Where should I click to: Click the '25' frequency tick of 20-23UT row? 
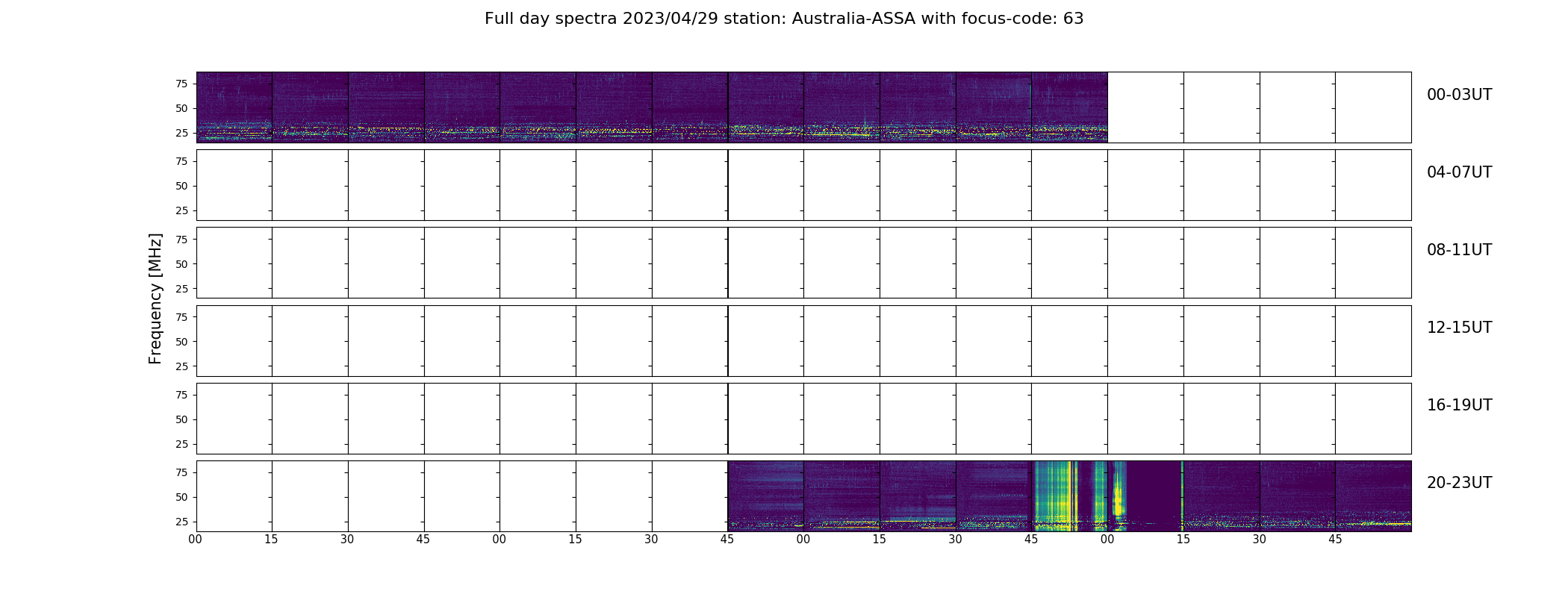[181, 522]
